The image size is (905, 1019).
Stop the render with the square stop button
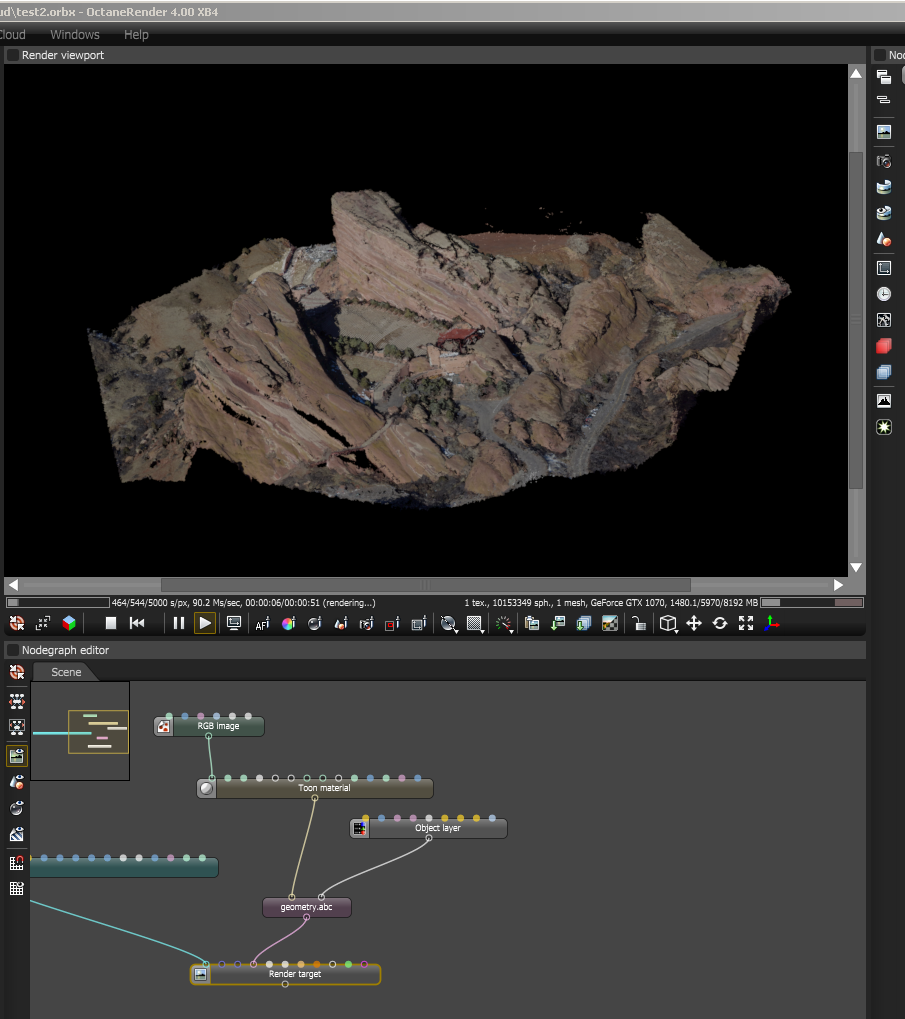(x=111, y=623)
